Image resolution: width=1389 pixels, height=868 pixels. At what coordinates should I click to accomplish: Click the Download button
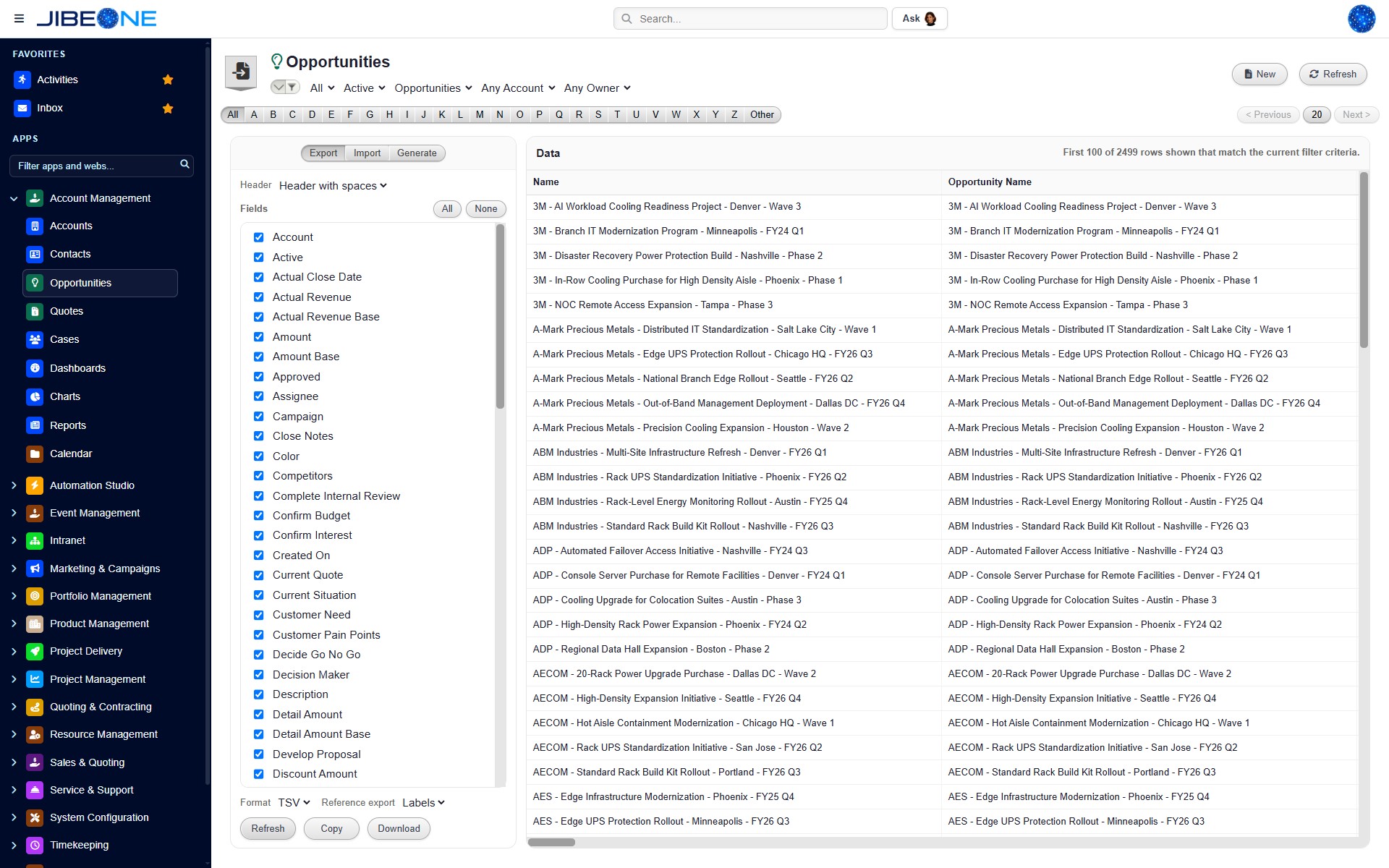tap(399, 829)
